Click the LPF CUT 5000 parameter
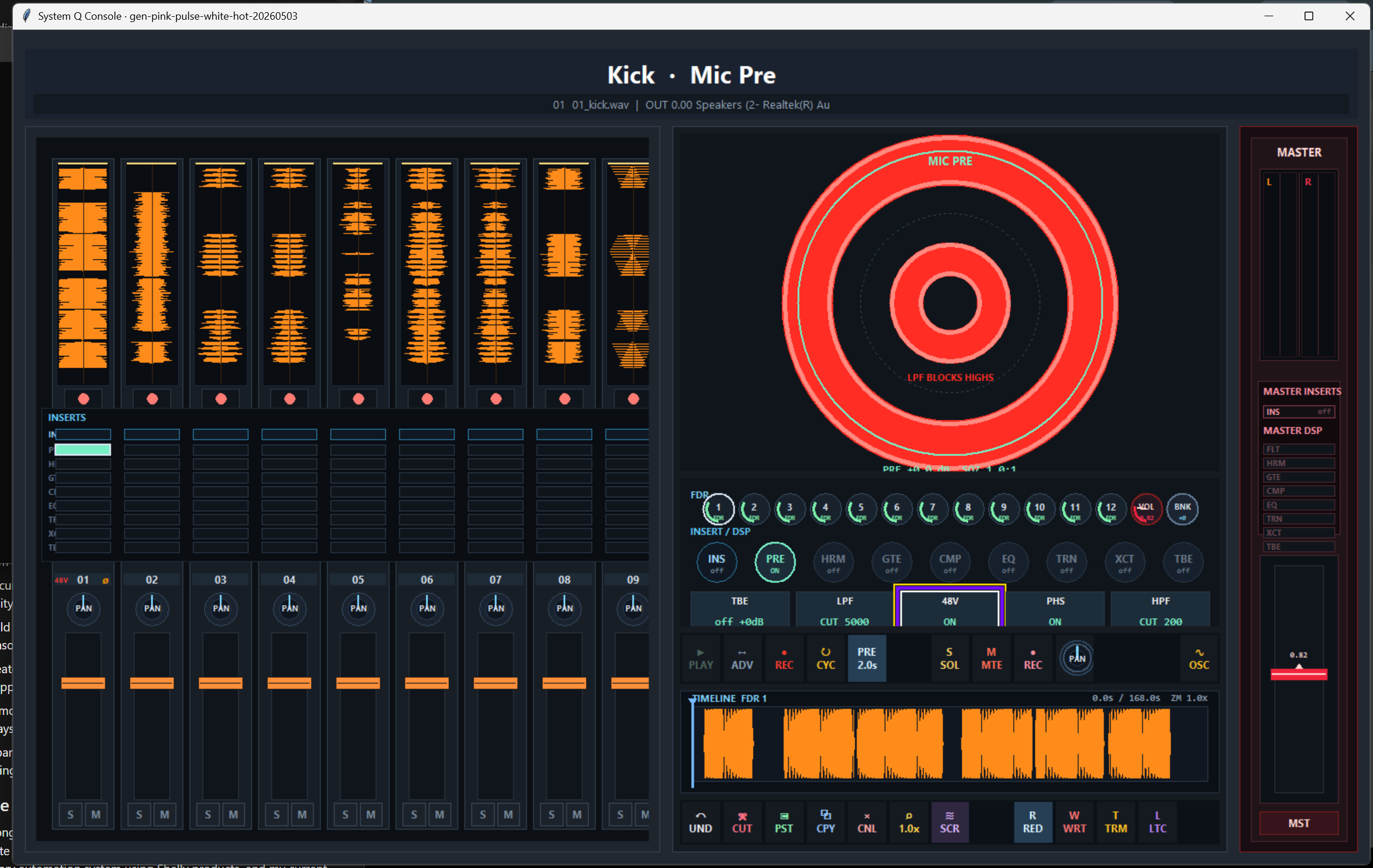 pyautogui.click(x=845, y=609)
